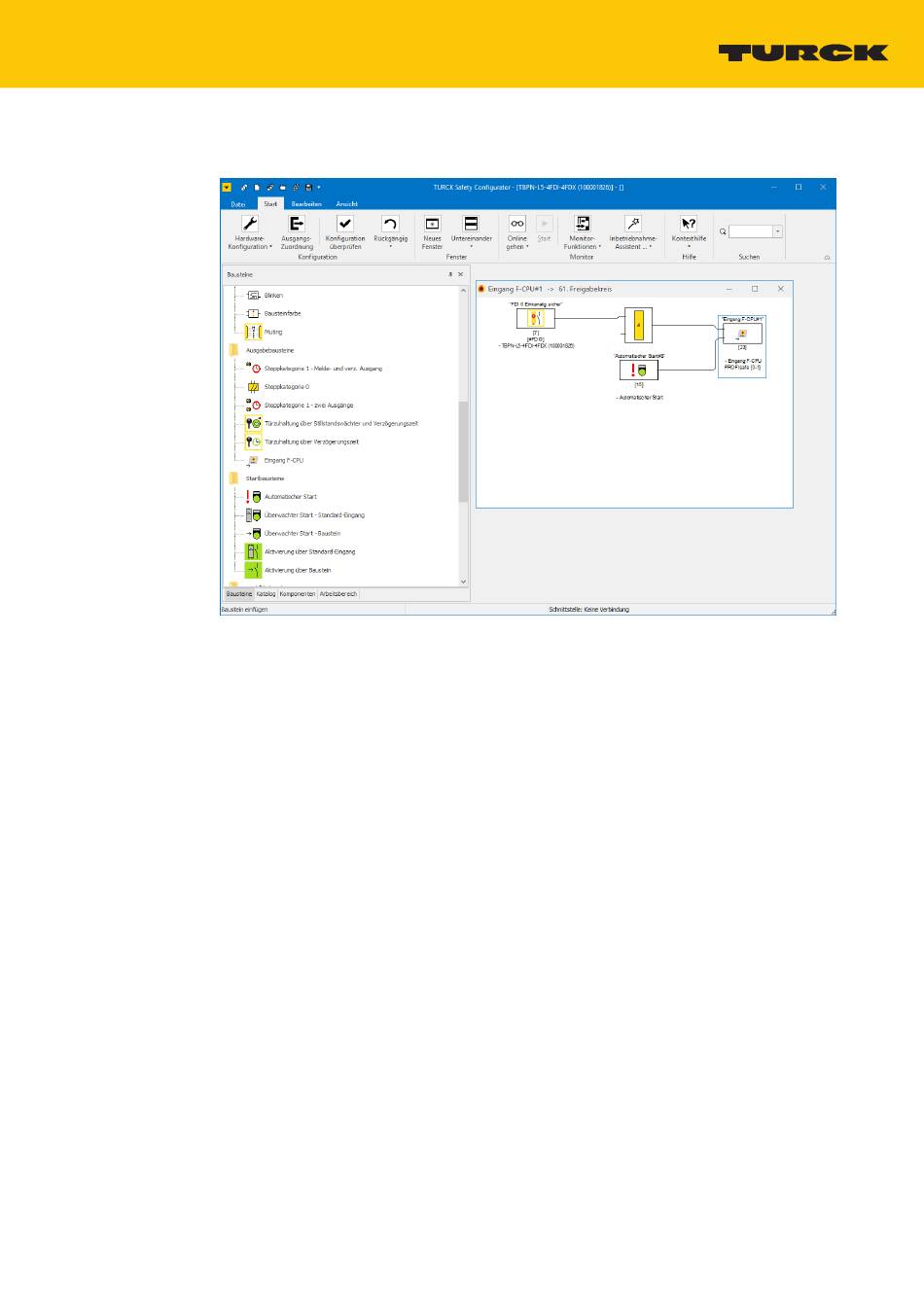Maximize the Eingang F-CPU#1 diagram window
This screenshot has height=1307, width=924.
[755, 289]
